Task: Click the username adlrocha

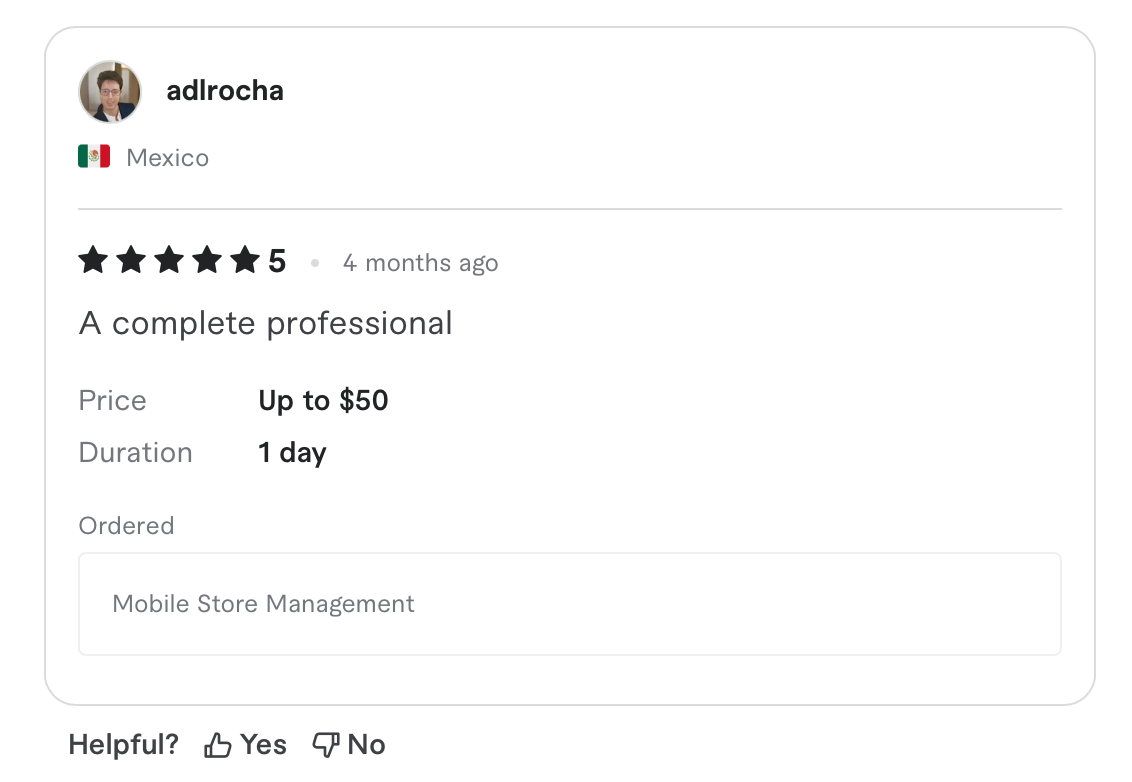Action: tap(225, 91)
